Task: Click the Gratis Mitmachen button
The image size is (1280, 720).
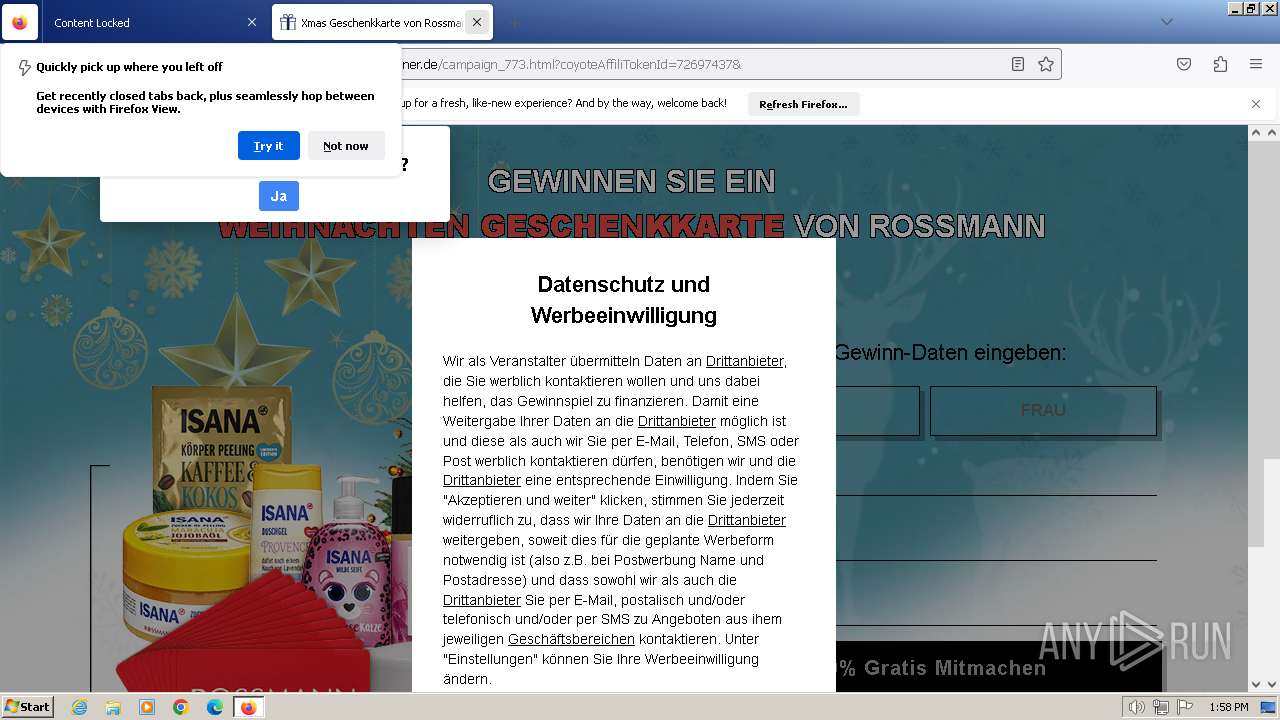Action: pyautogui.click(x=998, y=667)
